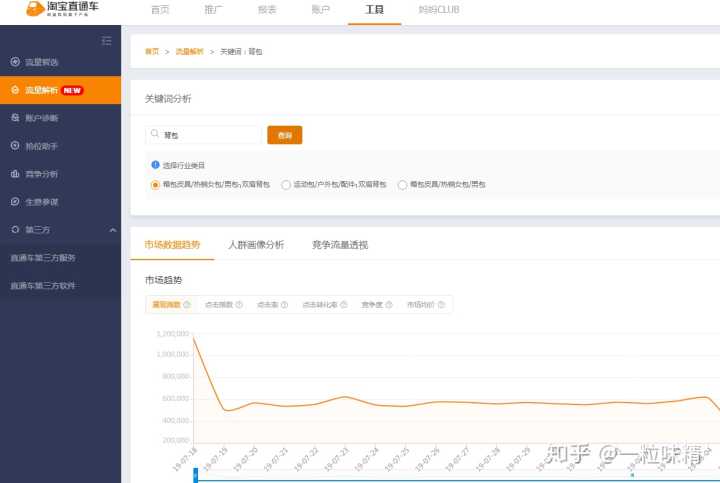
Task: Click the magnifier icon in keyword search box
Action: tap(155, 134)
